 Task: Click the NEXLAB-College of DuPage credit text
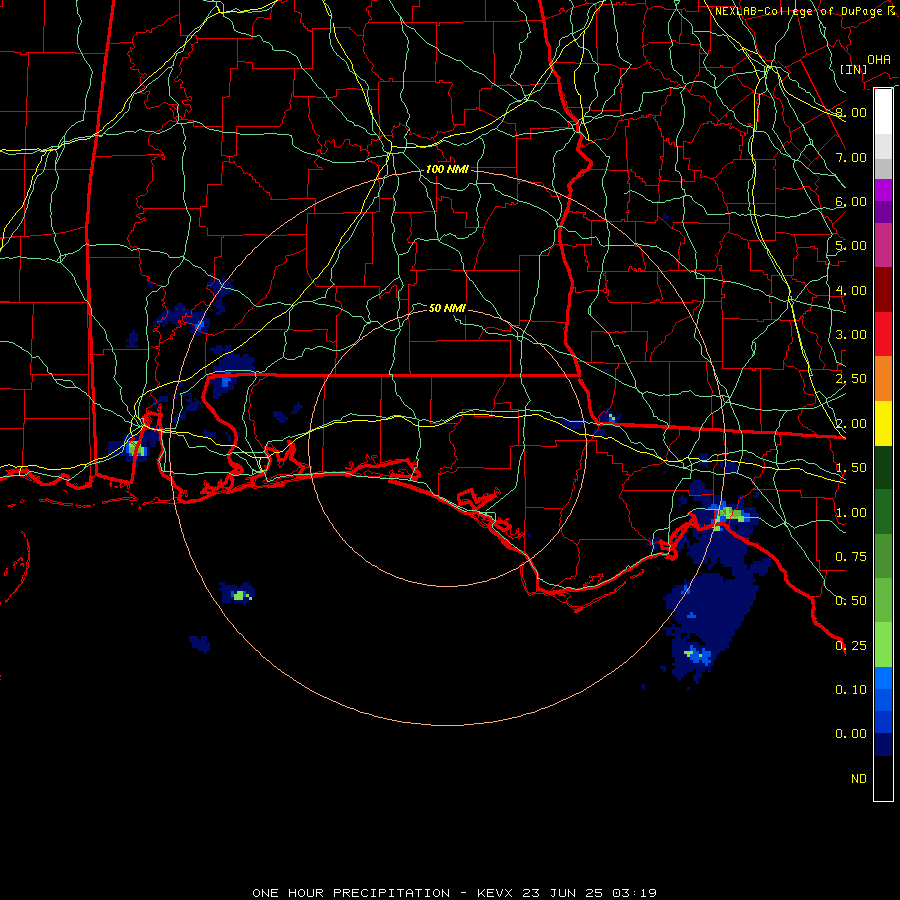pos(805,11)
